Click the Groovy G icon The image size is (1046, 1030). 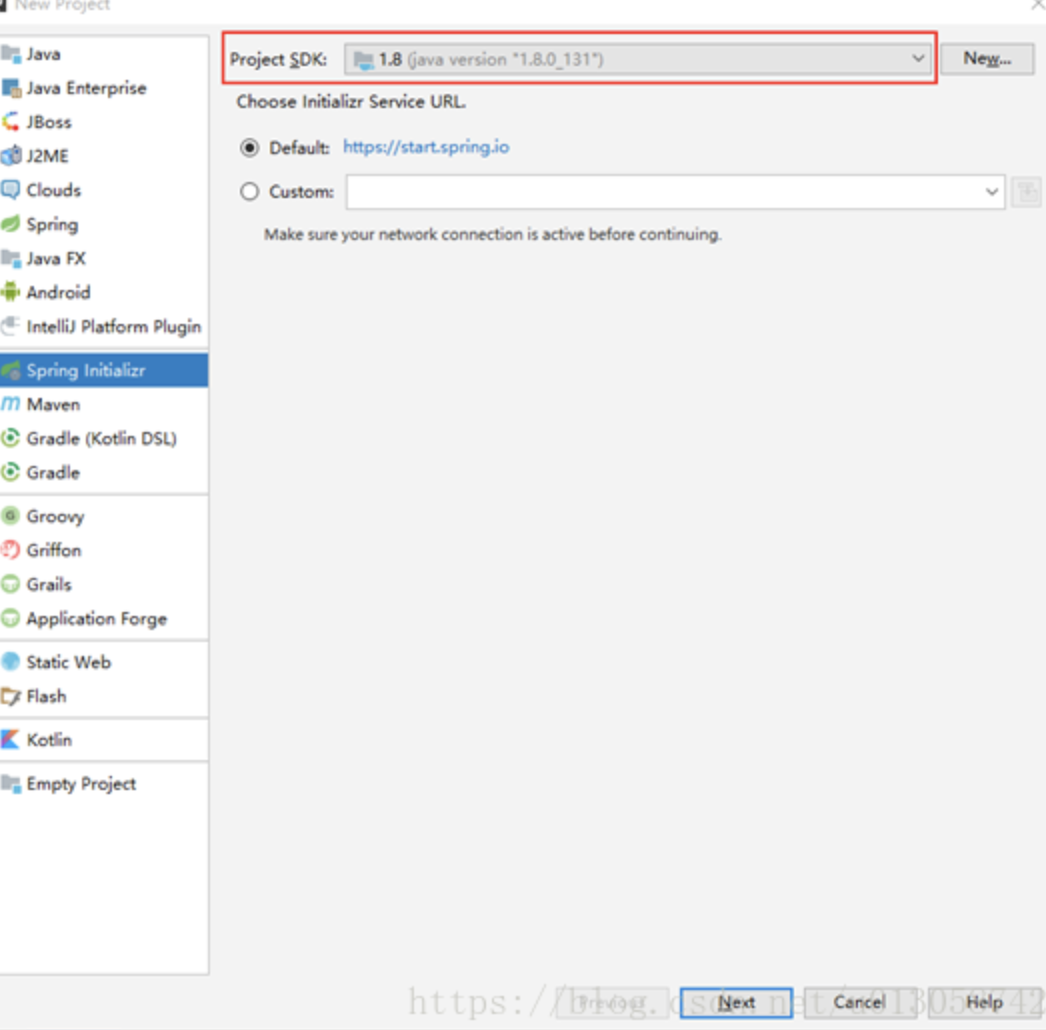(10, 516)
